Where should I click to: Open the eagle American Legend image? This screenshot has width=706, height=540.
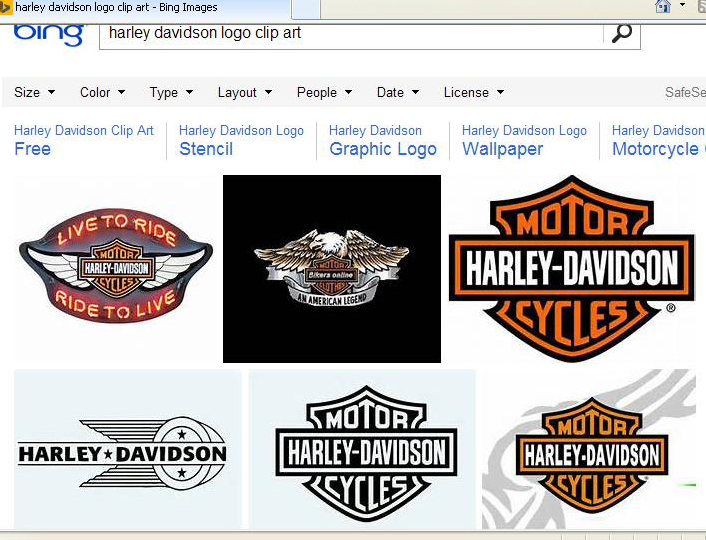[332, 269]
